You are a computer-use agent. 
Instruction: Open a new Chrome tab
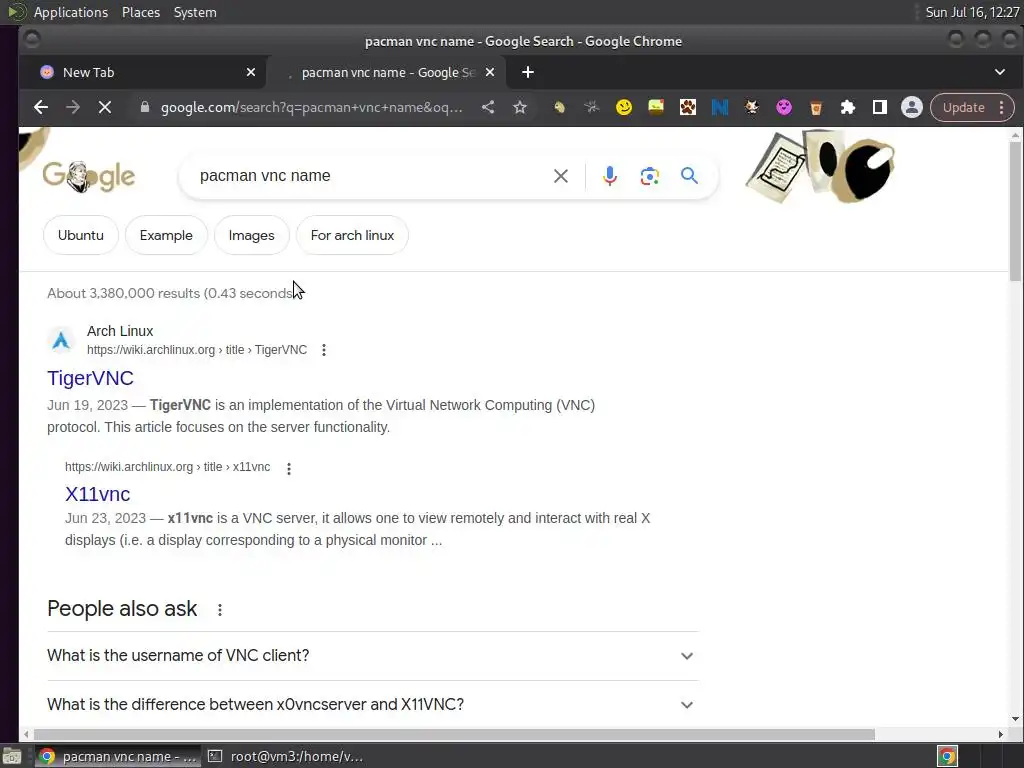[x=528, y=72]
